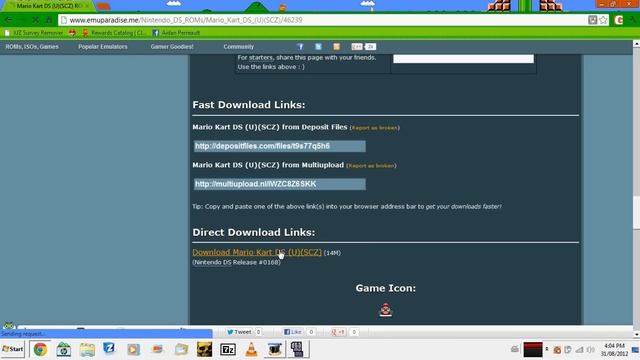Click the white input box at the page top

coord(463,59)
